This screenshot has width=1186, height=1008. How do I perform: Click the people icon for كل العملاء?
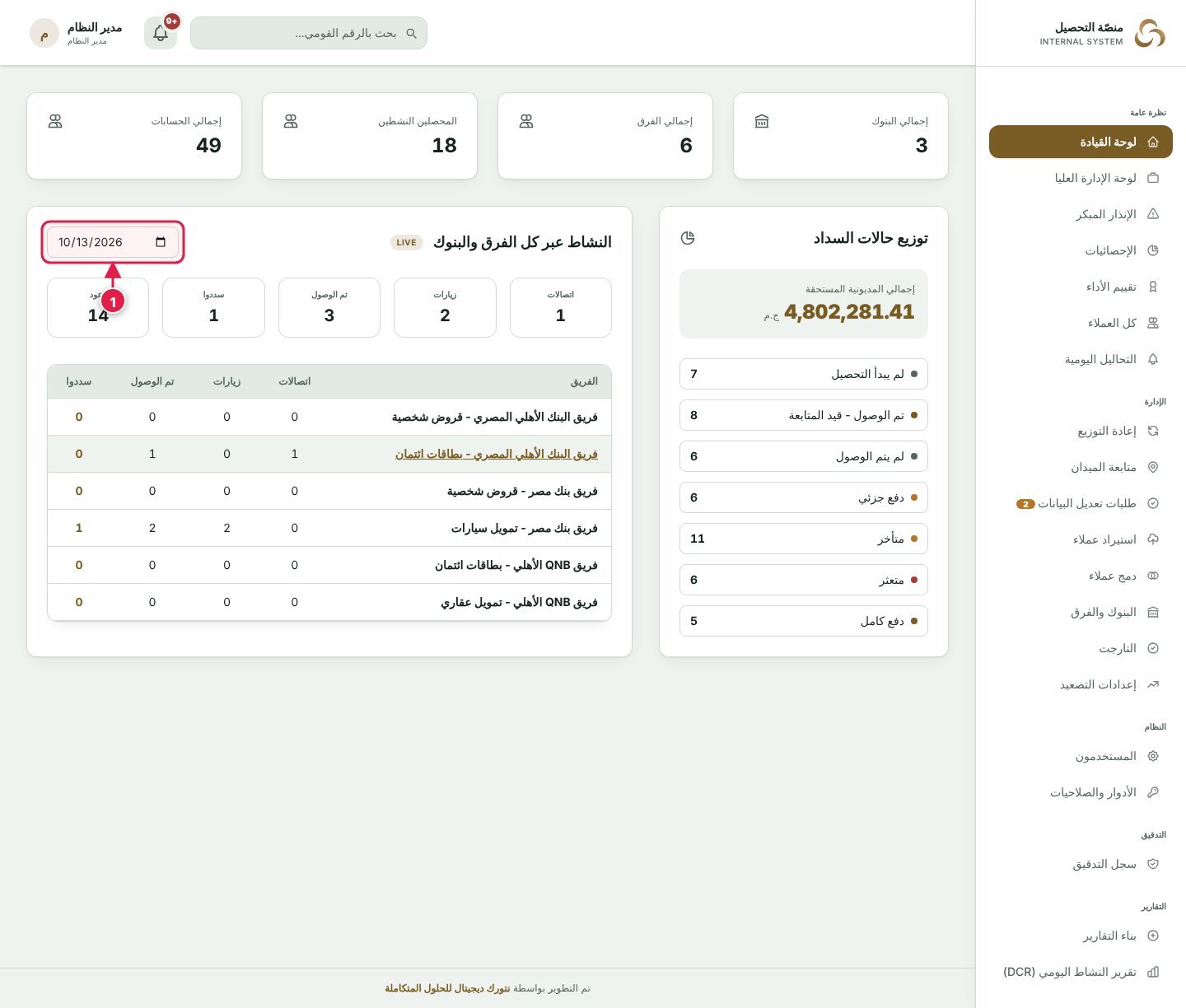[1153, 323]
